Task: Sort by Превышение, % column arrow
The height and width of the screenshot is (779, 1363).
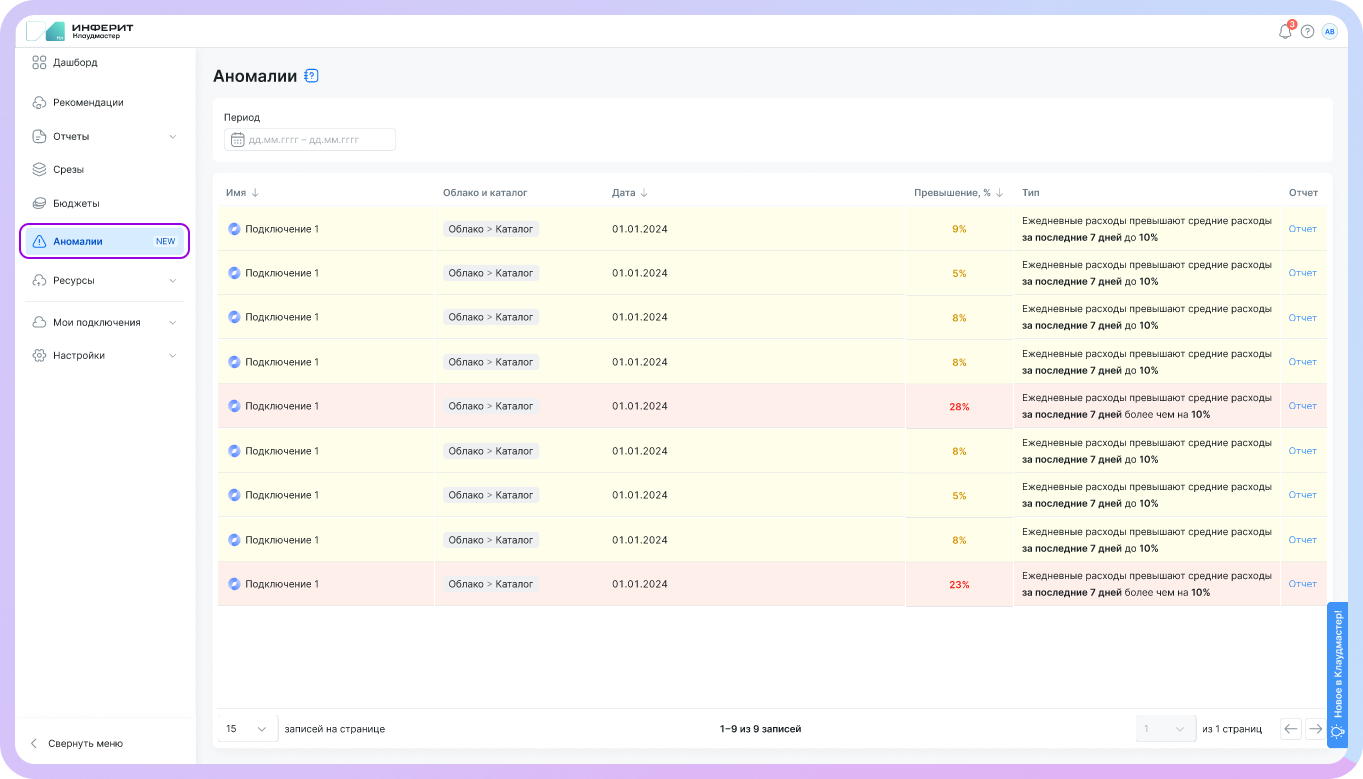Action: coord(999,193)
